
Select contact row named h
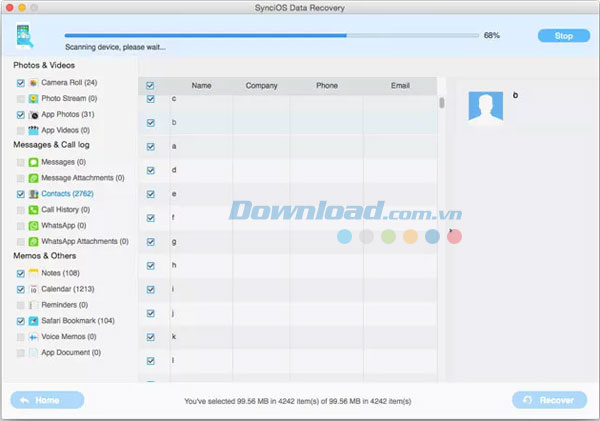288,266
